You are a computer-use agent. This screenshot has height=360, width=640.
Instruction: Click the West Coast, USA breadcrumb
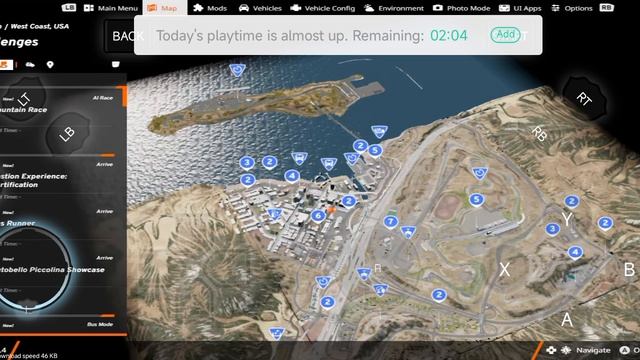(40, 27)
